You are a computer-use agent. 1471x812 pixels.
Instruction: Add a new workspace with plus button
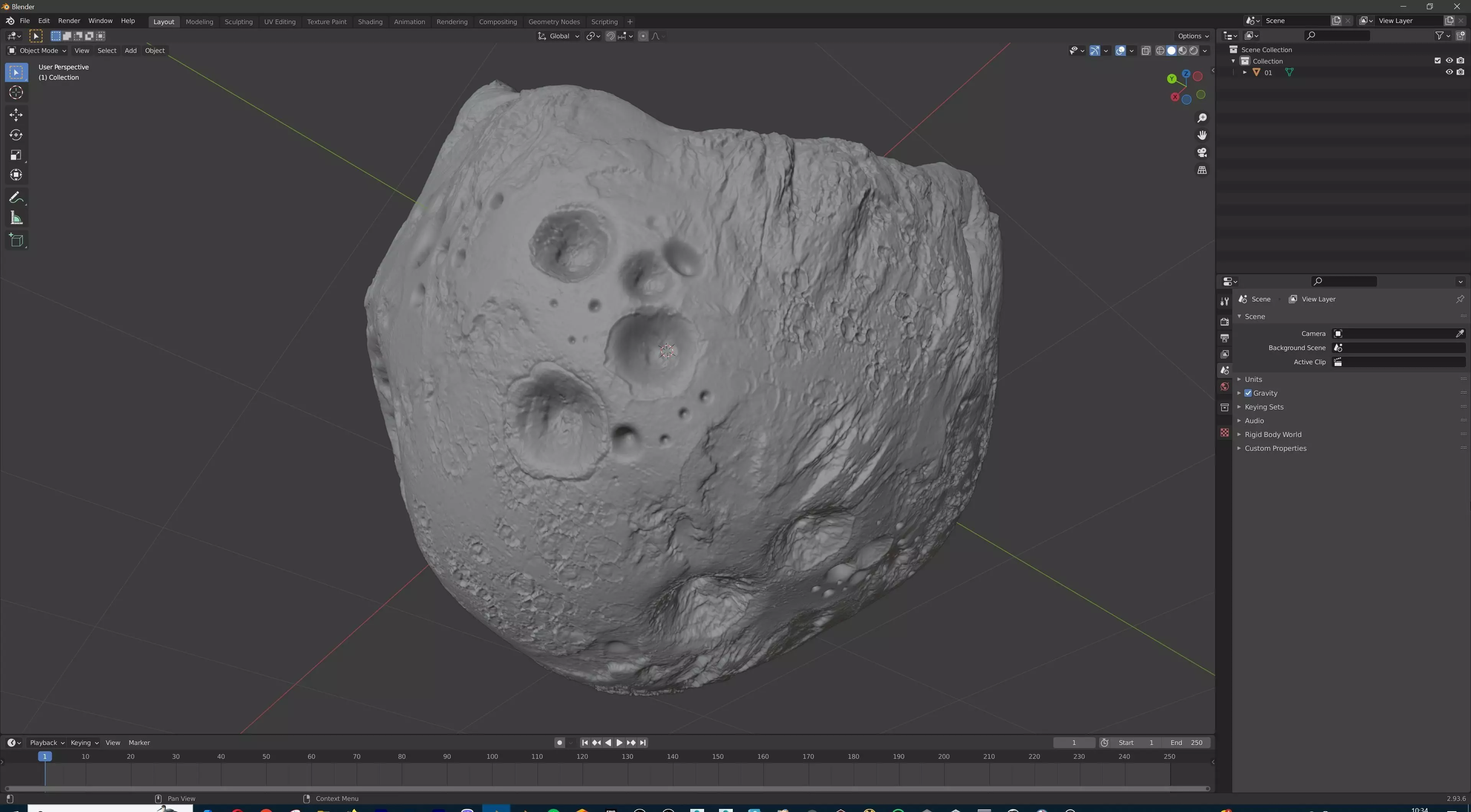(x=630, y=22)
